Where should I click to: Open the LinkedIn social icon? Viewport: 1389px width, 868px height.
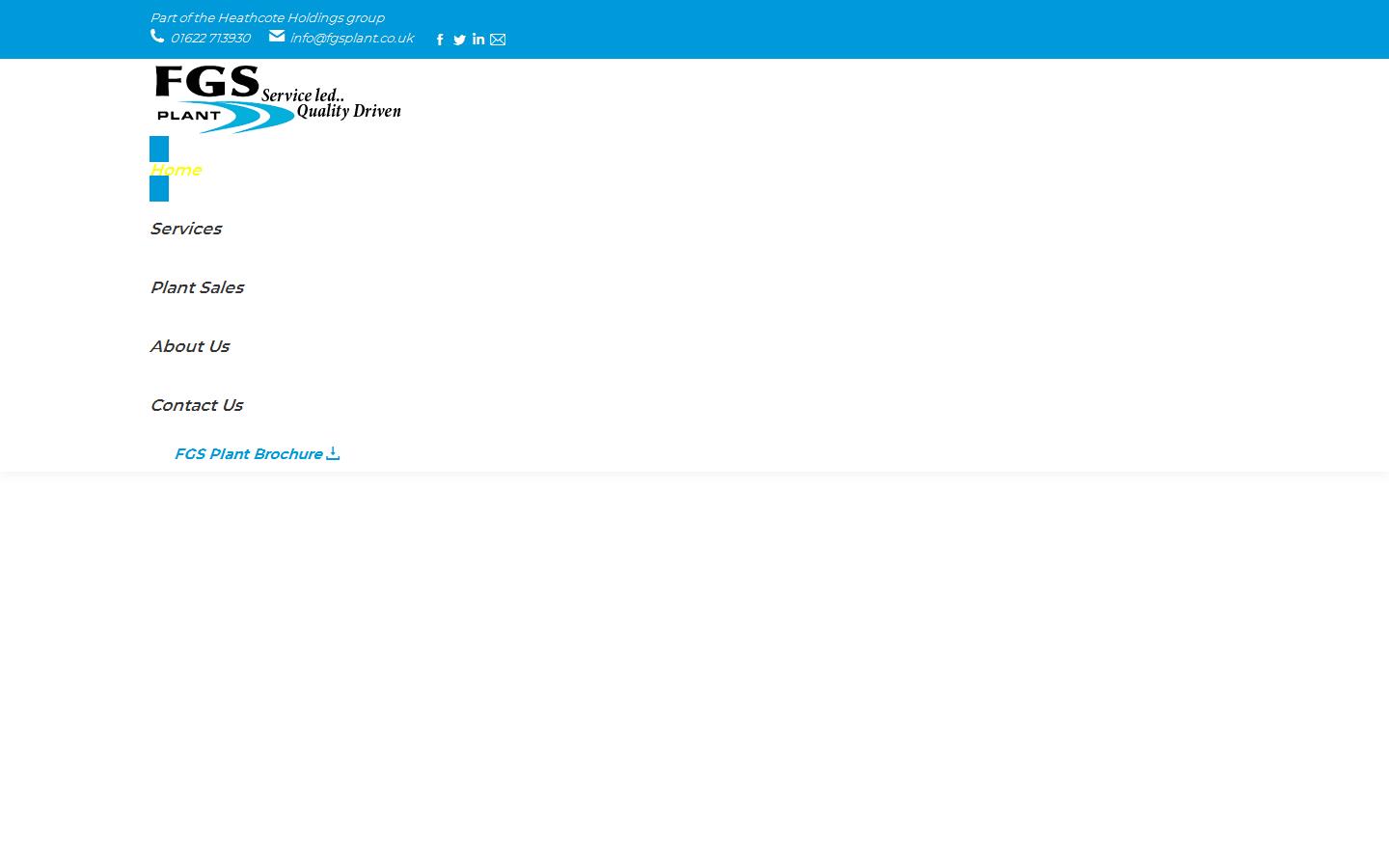click(x=478, y=40)
